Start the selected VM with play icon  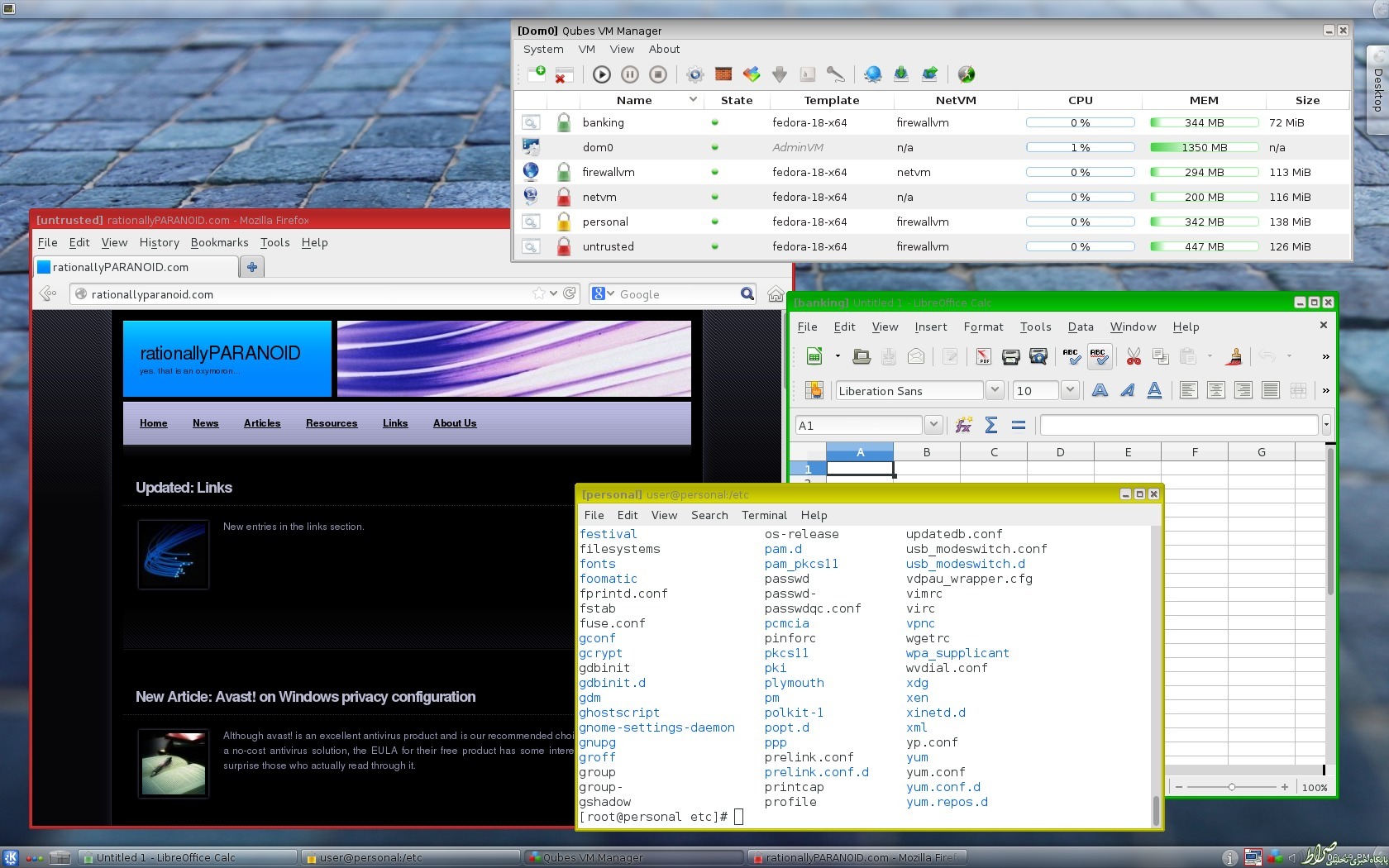click(x=602, y=74)
